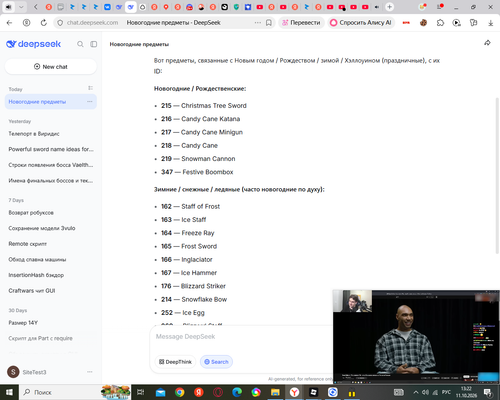The image size is (500, 400).
Task: Toggle the DeepThink mode button
Action: tap(175, 362)
